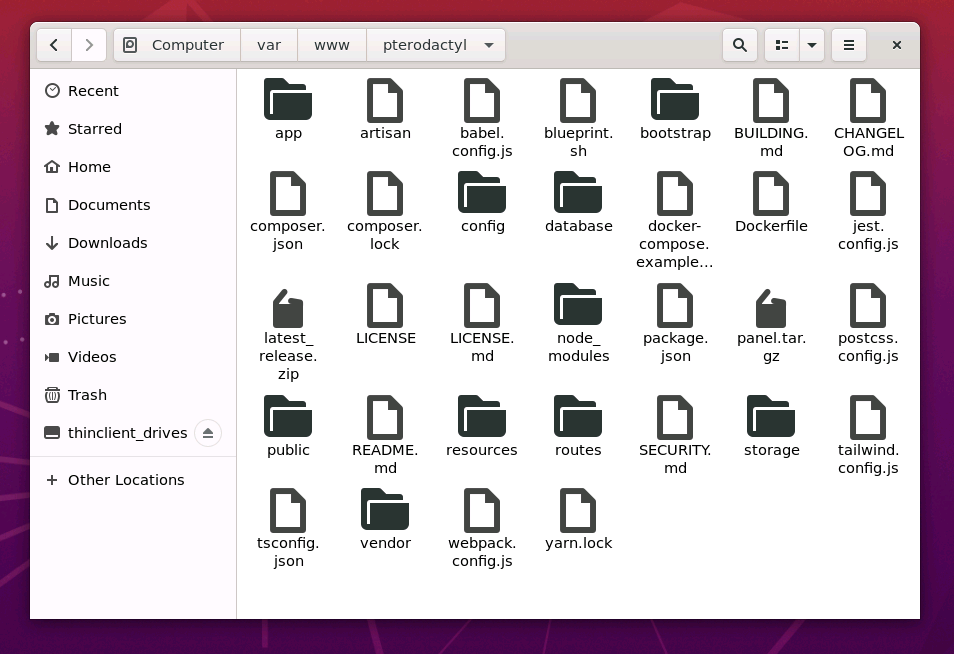The image size is (954, 654).
Task: Go to Home in the sidebar
Action: tap(133, 167)
